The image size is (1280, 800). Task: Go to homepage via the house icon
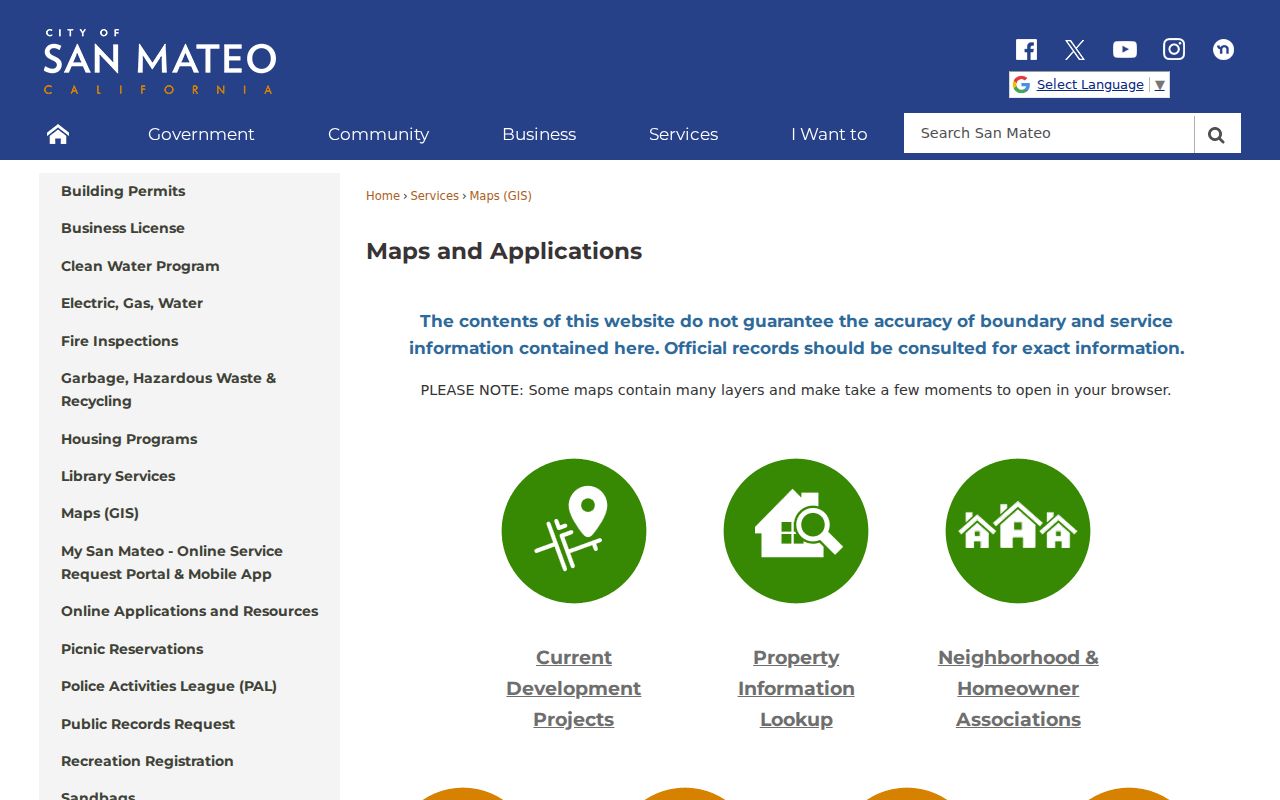tap(58, 134)
